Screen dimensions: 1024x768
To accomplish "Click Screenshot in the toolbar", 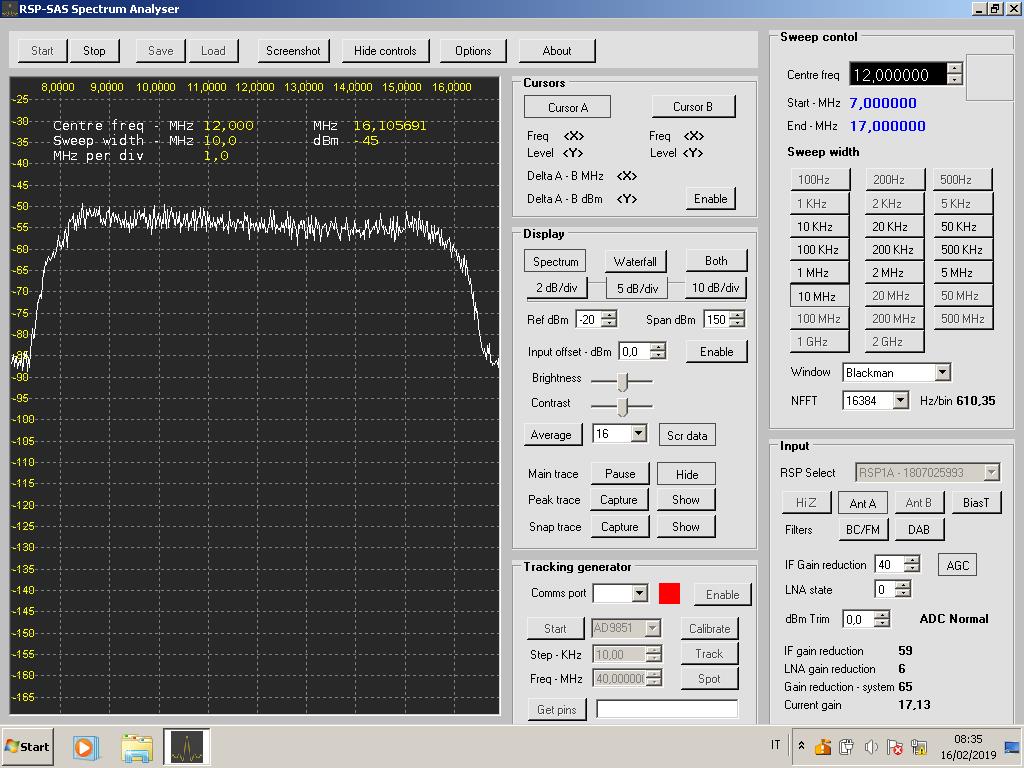I will point(293,50).
